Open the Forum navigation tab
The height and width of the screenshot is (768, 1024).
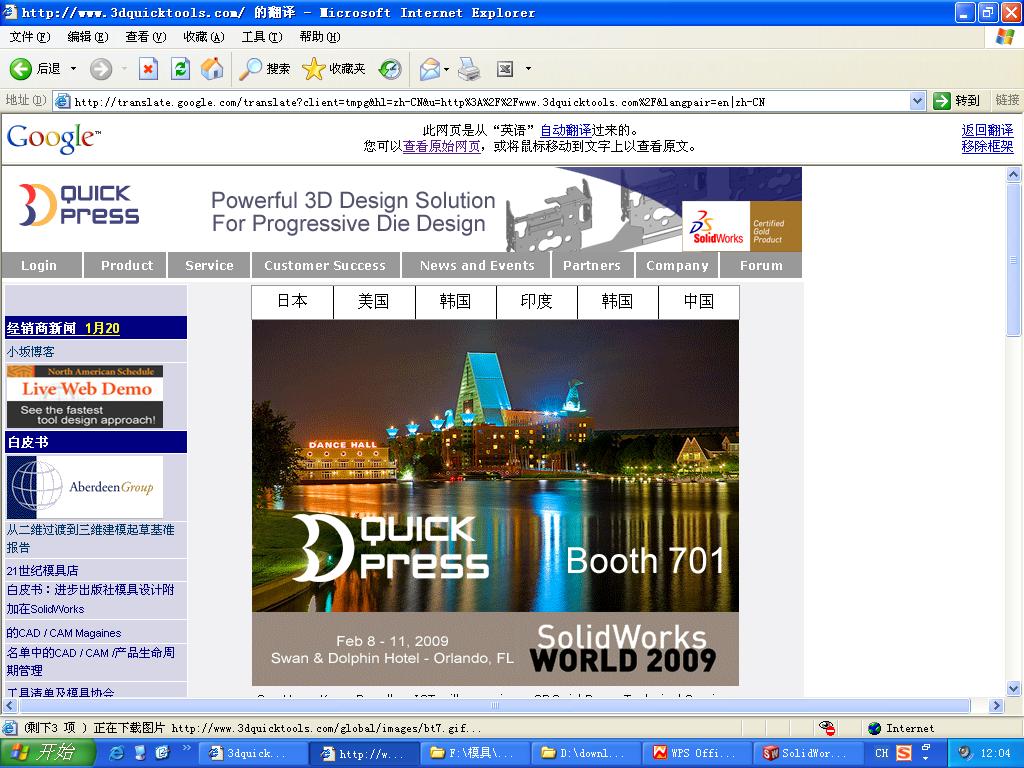pos(761,265)
